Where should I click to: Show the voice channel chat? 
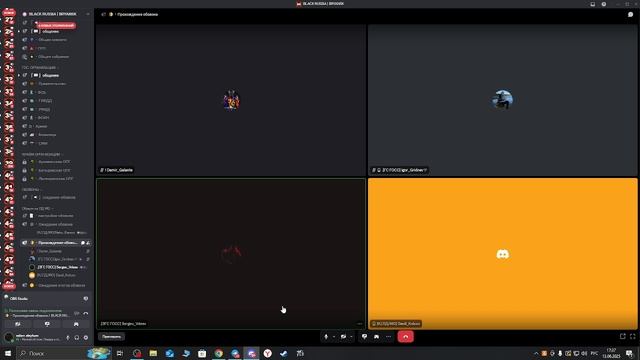coord(630,14)
